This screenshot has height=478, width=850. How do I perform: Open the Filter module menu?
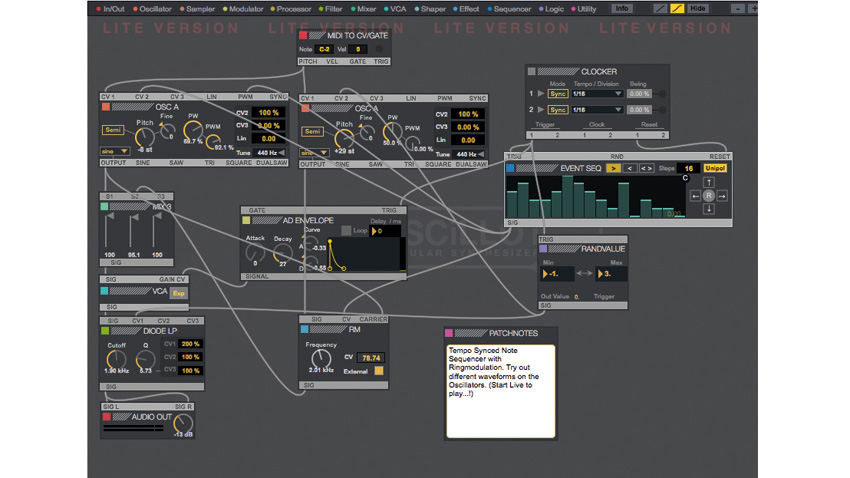click(331, 9)
